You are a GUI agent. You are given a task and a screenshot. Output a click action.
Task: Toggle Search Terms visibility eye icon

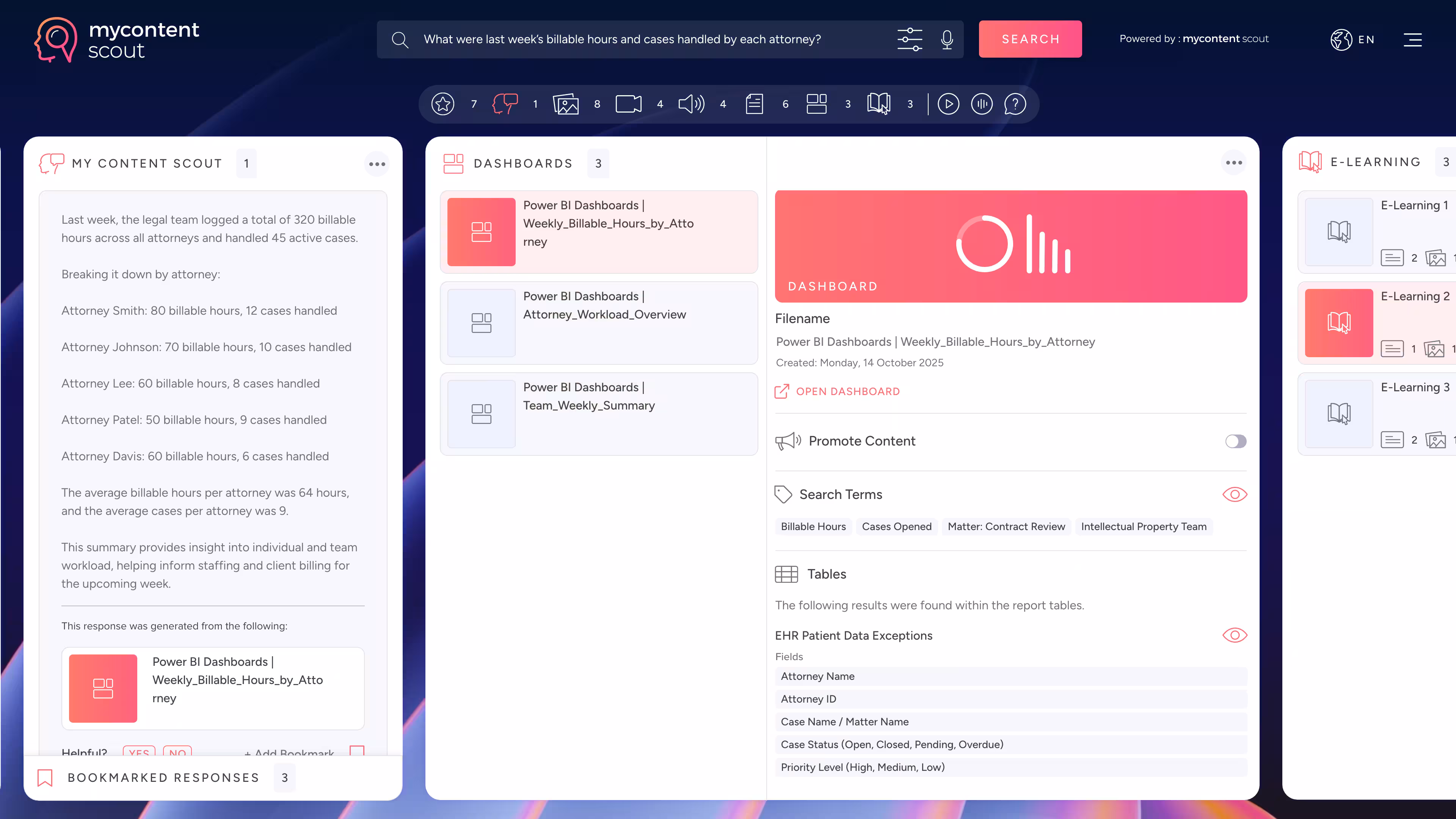(1235, 494)
